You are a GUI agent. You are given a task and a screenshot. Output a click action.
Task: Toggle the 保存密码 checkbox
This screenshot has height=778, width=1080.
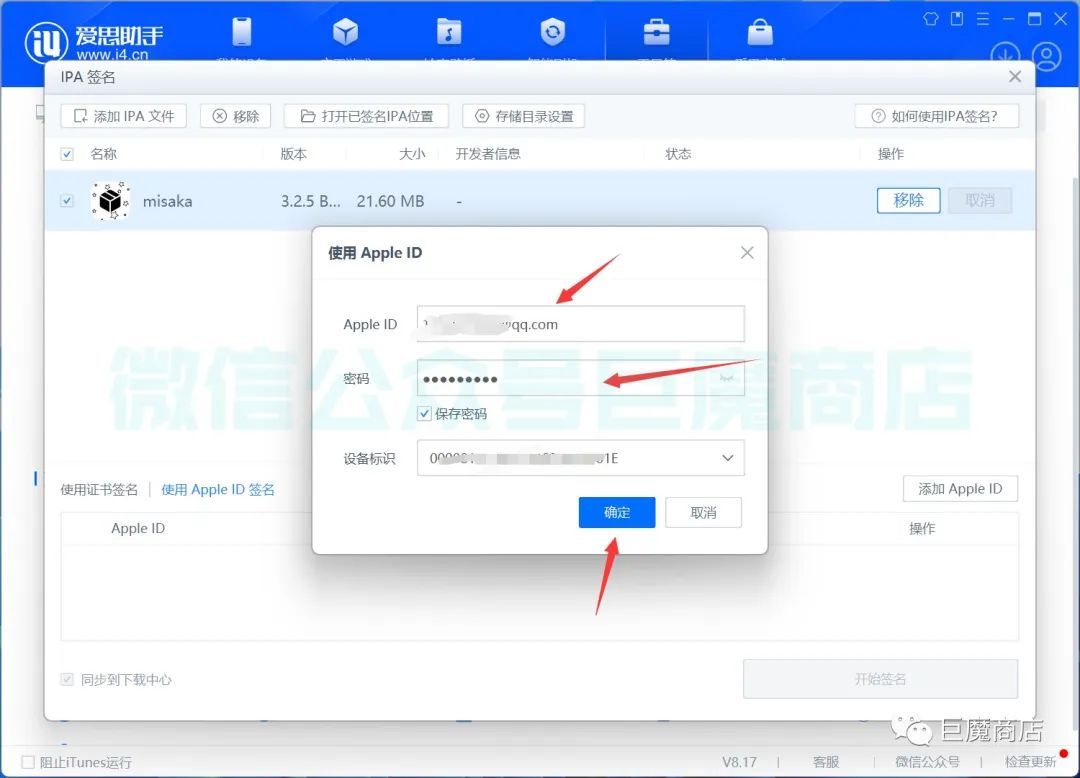424,414
